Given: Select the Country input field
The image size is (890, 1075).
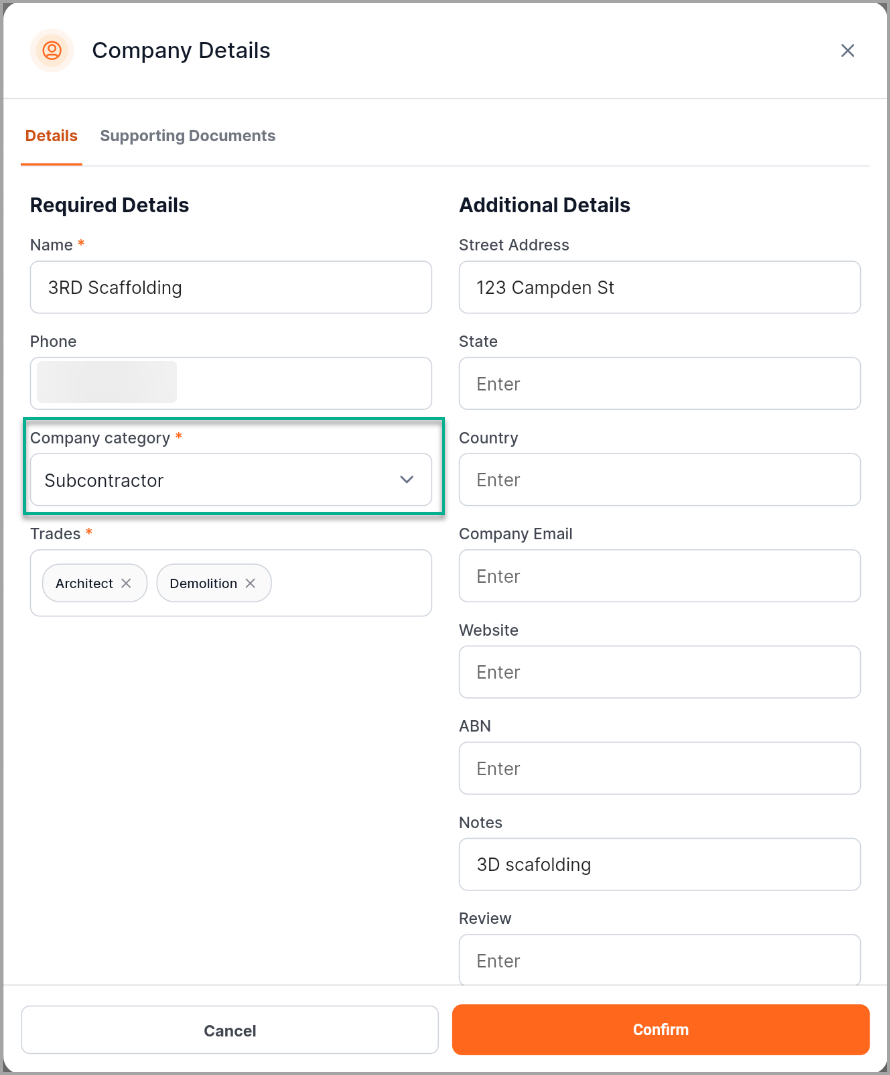Looking at the screenshot, I should tap(659, 480).
